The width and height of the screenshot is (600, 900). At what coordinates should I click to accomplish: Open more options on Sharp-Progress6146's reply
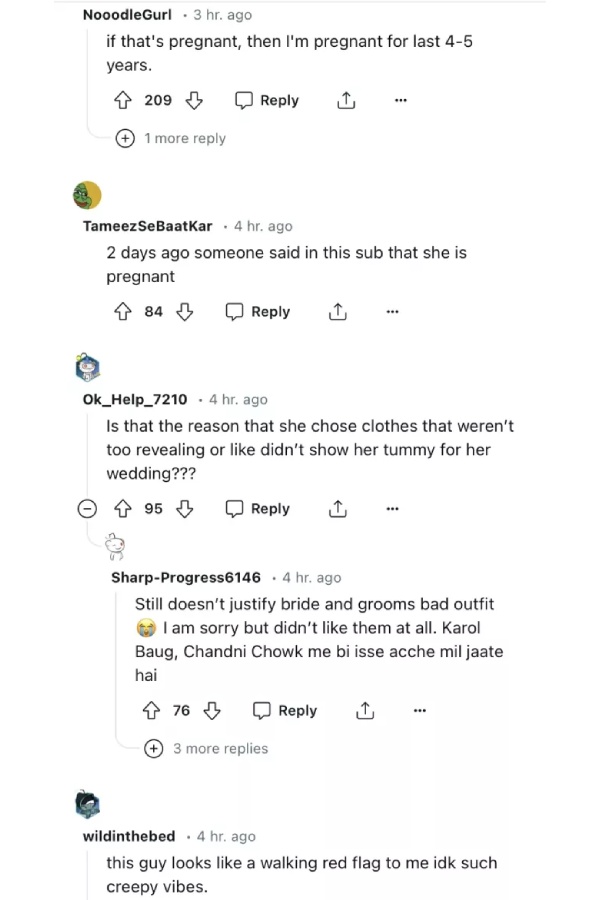point(420,711)
